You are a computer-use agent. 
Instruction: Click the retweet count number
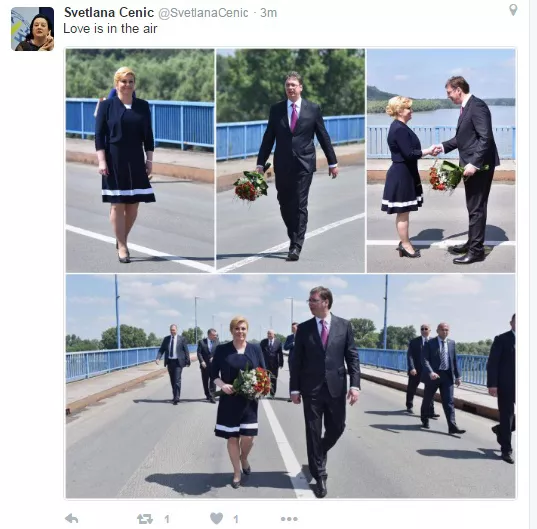click(167, 519)
